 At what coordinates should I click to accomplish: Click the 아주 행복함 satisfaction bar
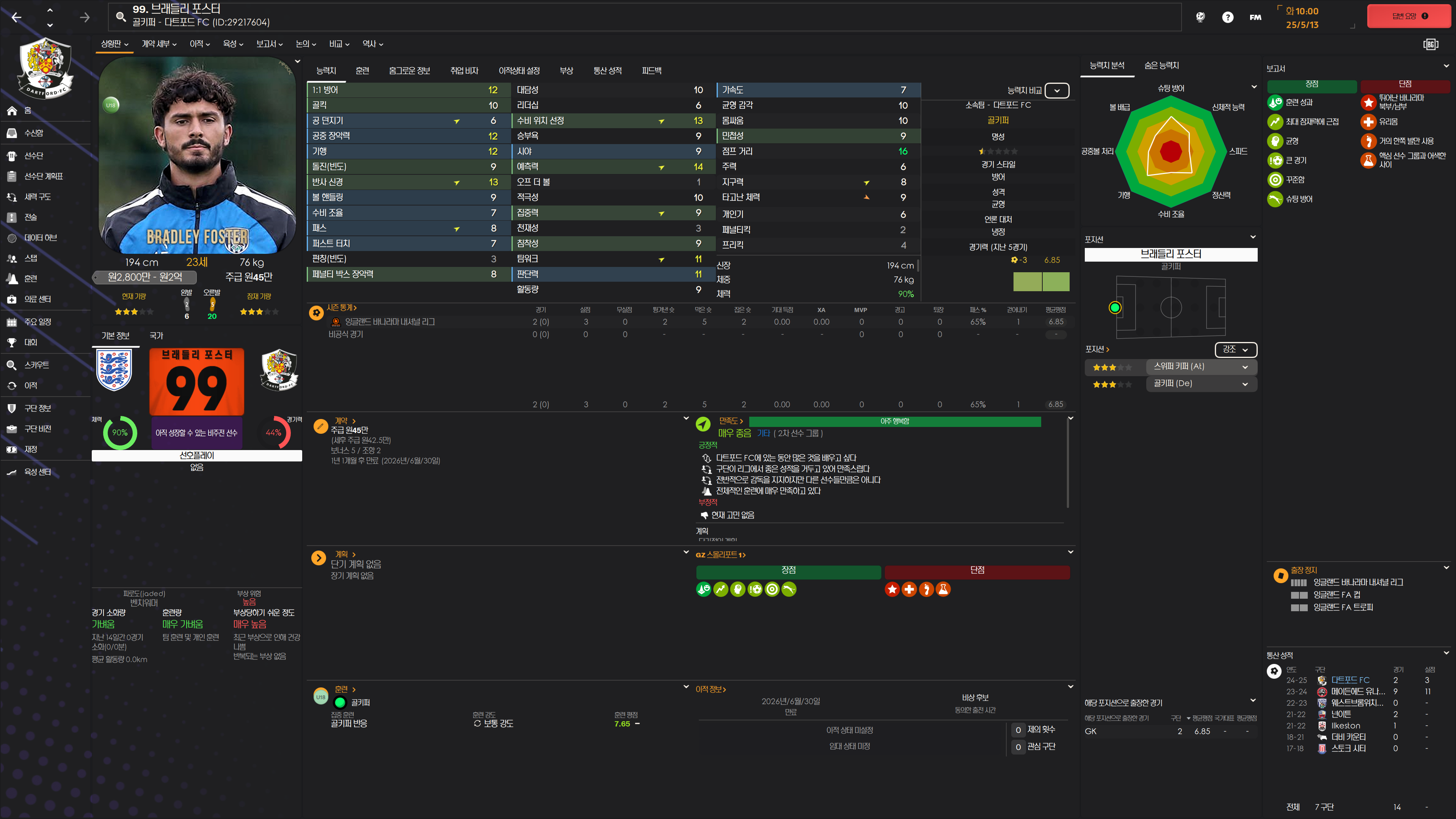tap(894, 422)
